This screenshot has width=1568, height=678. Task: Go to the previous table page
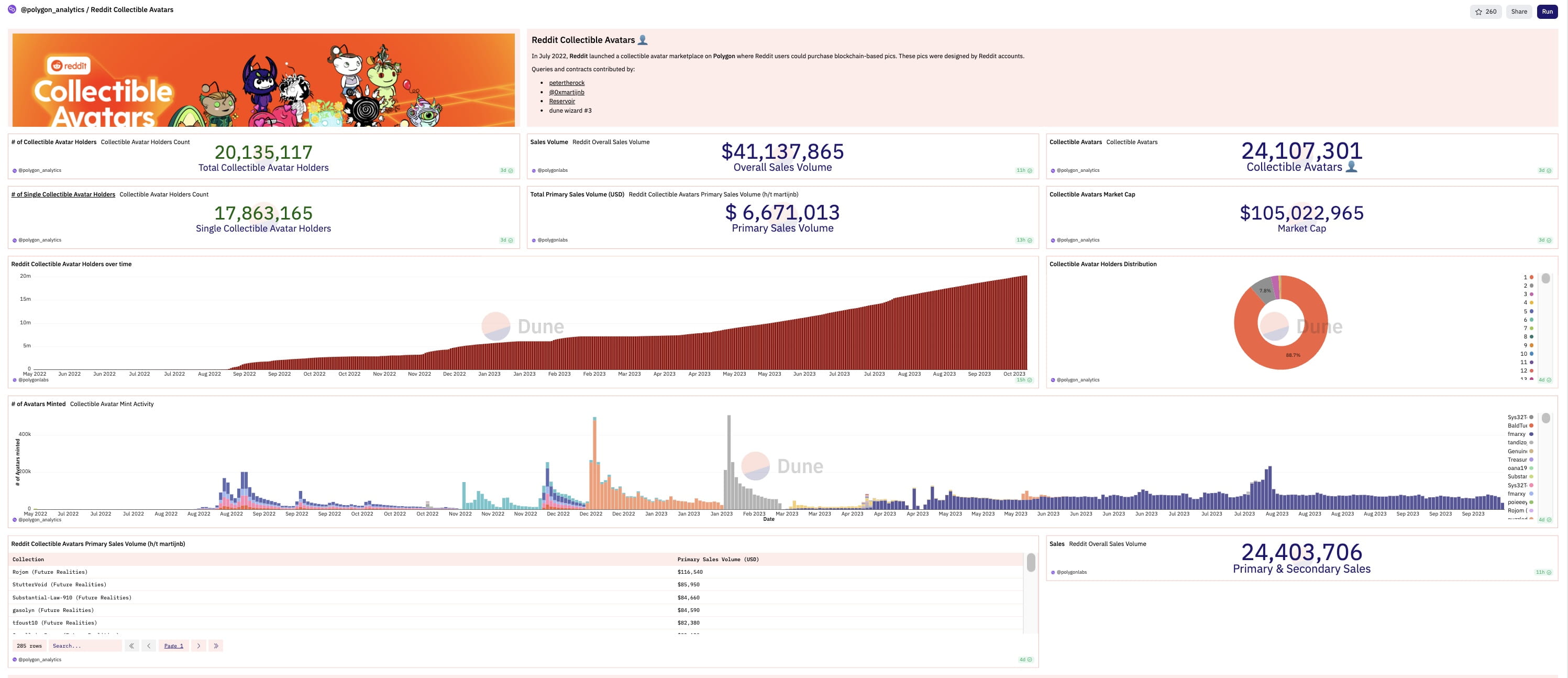[149, 646]
